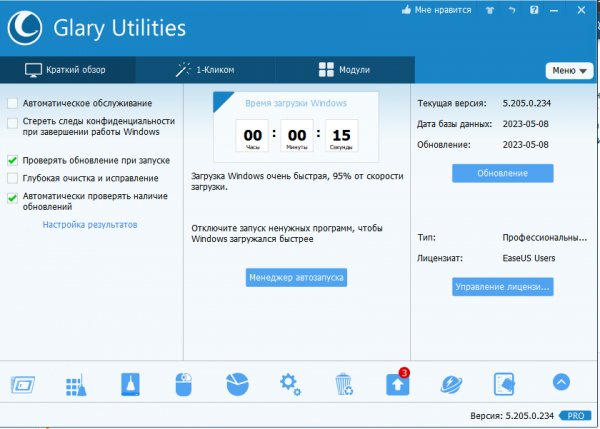This screenshot has height=429, width=600.
Task: Open the disk cleaner icon in bottom toolbar
Action: tap(23, 384)
